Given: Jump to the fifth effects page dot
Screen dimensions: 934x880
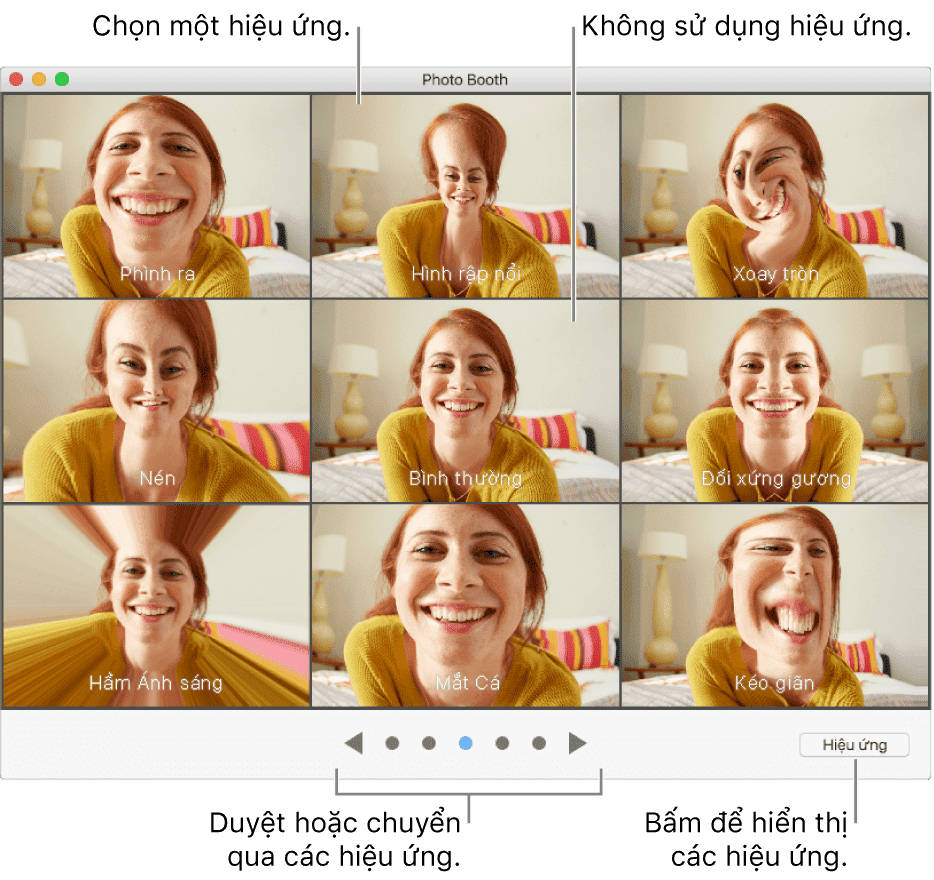Looking at the screenshot, I should click(539, 743).
